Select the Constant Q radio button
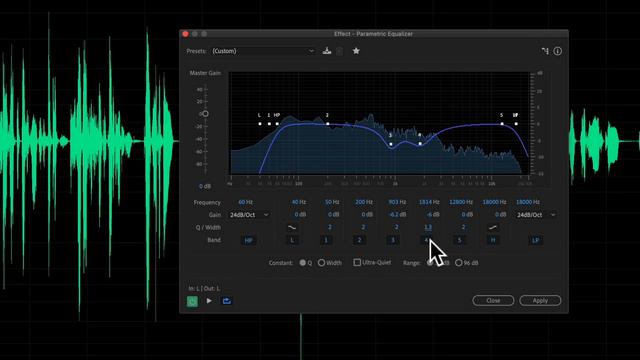640x360 pixels. click(302, 263)
